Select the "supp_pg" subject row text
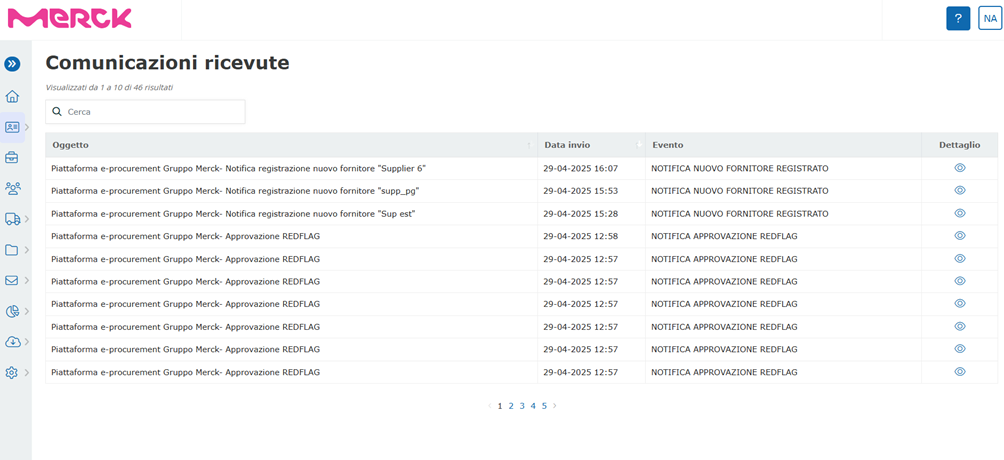The image size is (1004, 460). pyautogui.click(x=235, y=190)
